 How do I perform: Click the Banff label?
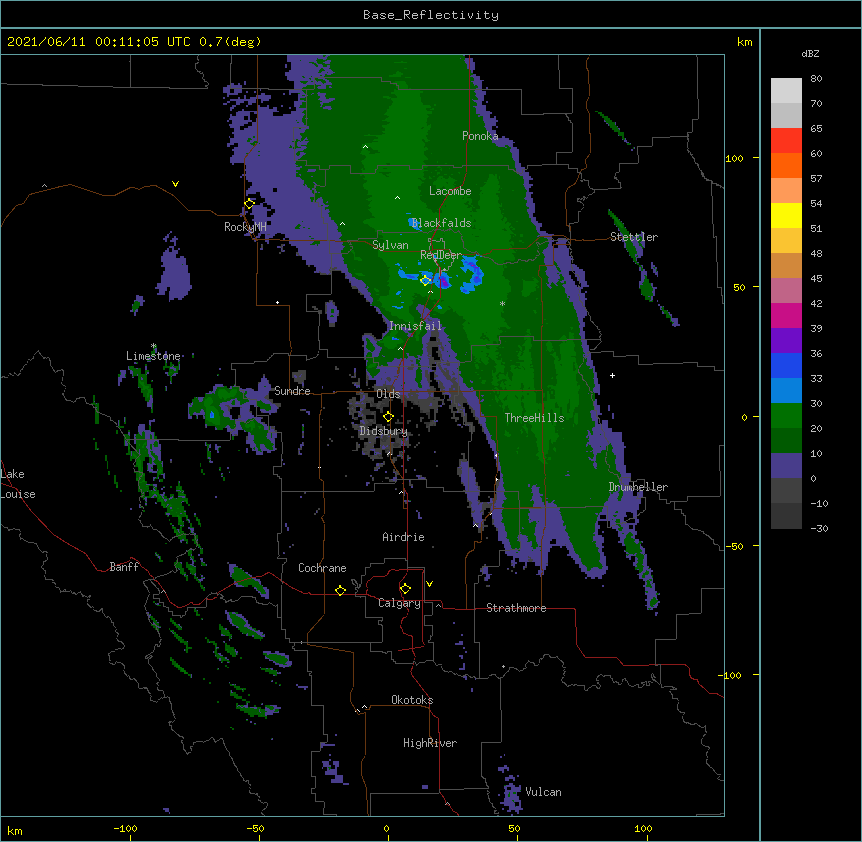124,567
